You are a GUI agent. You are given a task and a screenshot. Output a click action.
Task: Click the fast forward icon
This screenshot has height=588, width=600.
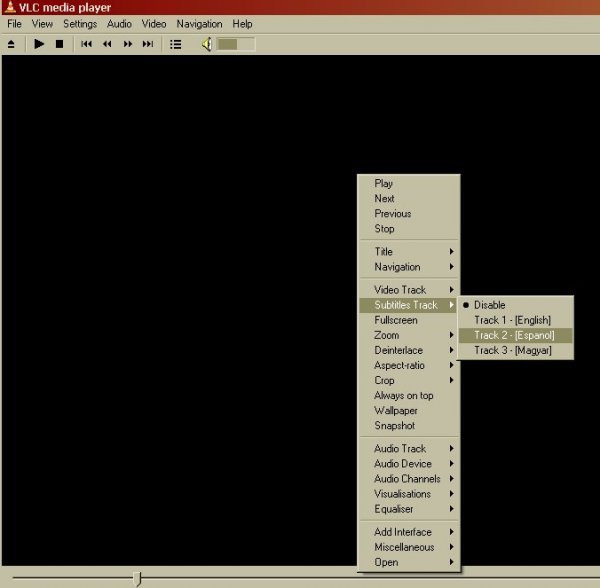(128, 44)
